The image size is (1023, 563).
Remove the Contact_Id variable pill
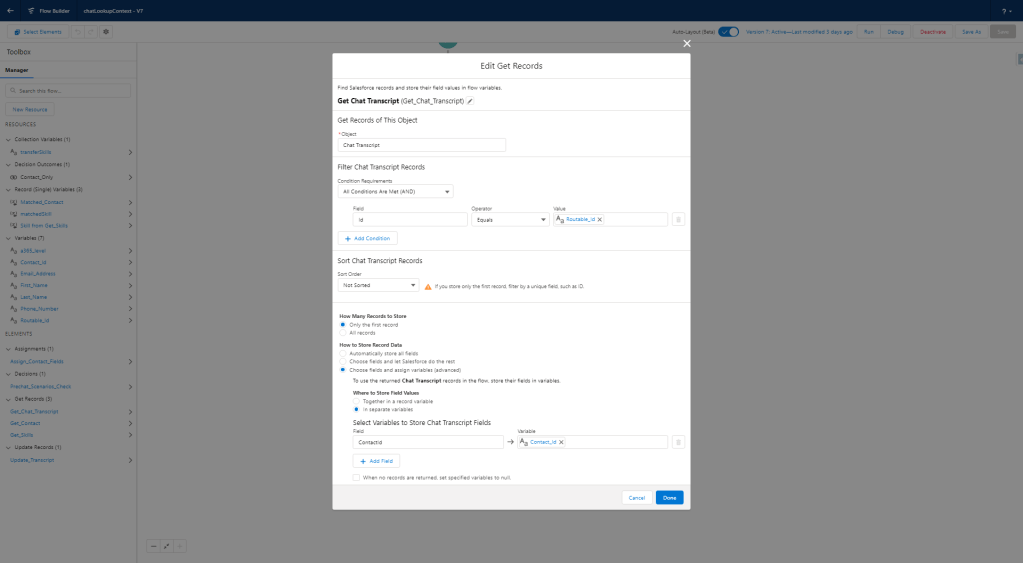561,442
